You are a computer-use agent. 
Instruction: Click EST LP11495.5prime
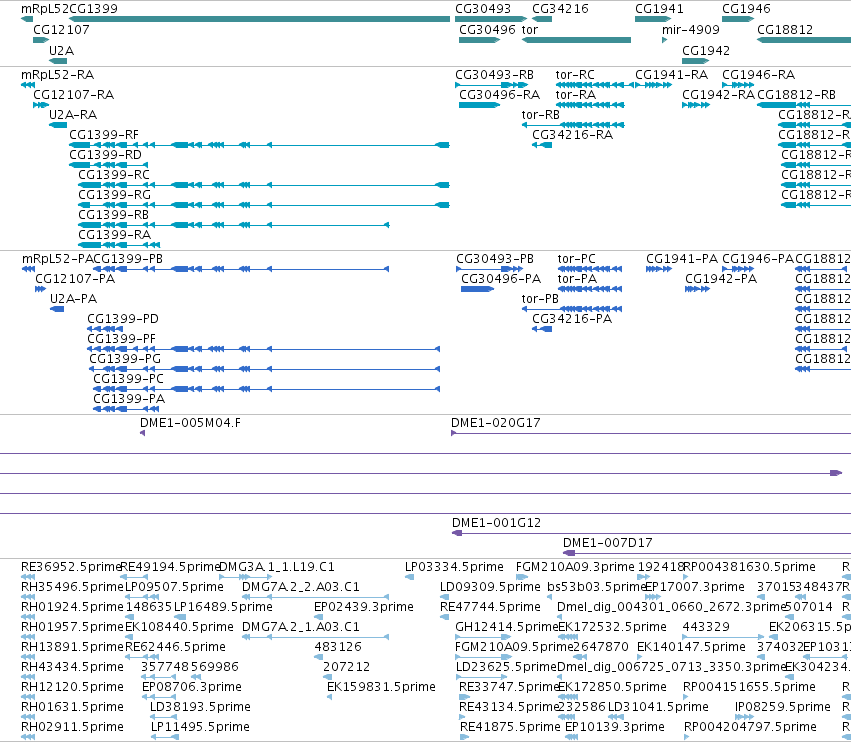coord(200,727)
